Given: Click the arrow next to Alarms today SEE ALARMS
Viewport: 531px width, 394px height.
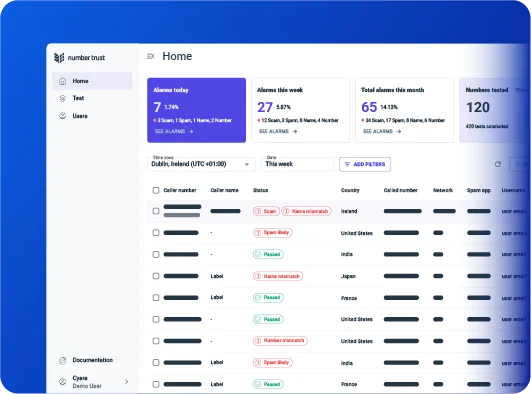Looking at the screenshot, I should (191, 131).
